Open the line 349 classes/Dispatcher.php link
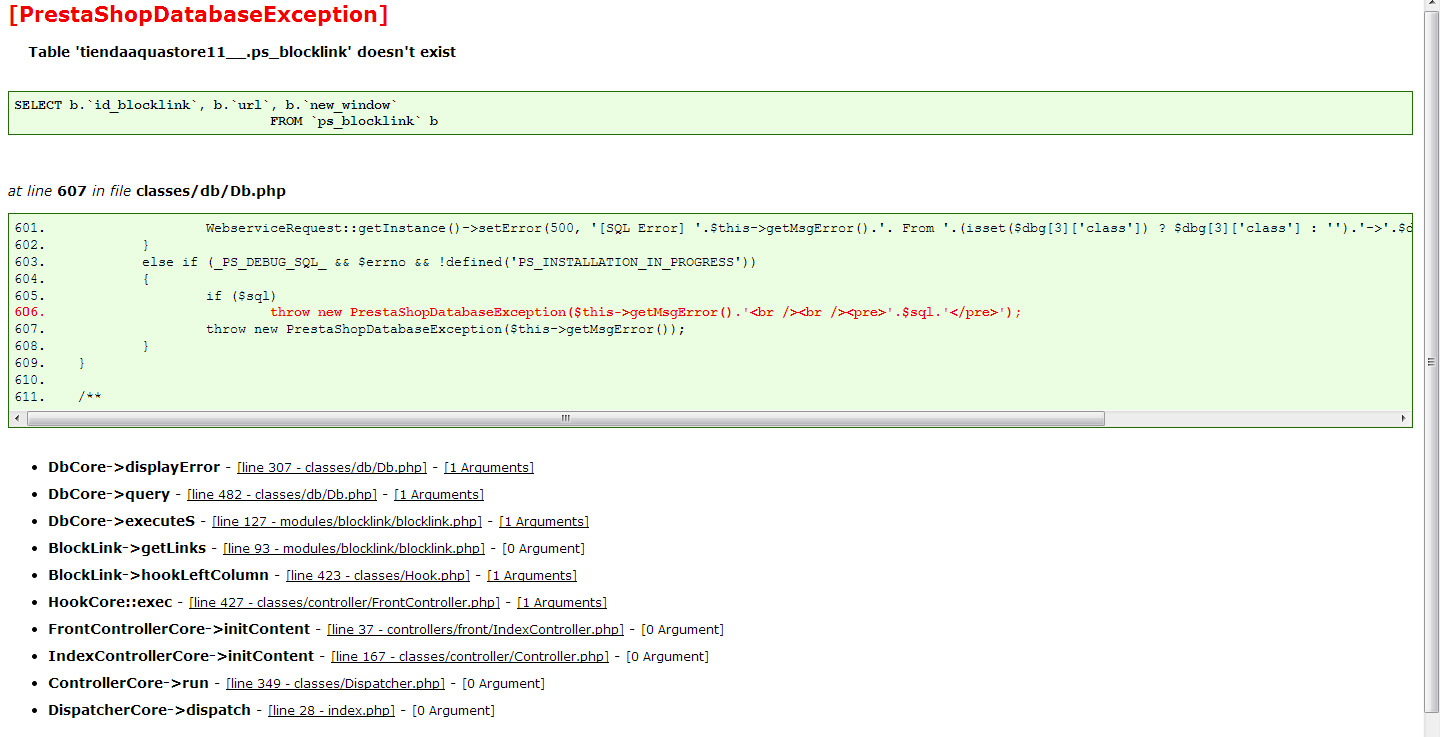 (336, 684)
